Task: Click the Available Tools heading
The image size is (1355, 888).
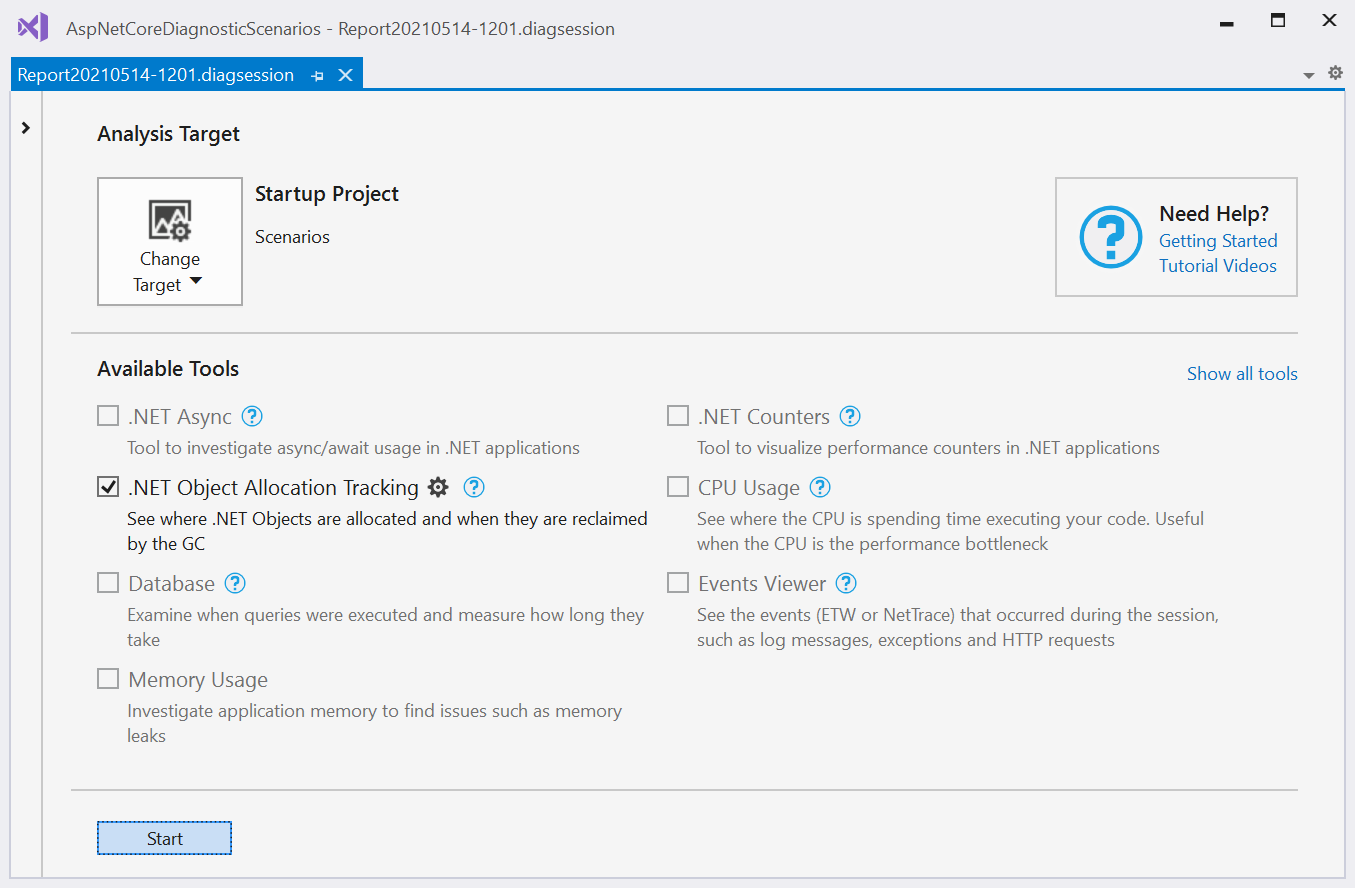Action: pos(168,369)
